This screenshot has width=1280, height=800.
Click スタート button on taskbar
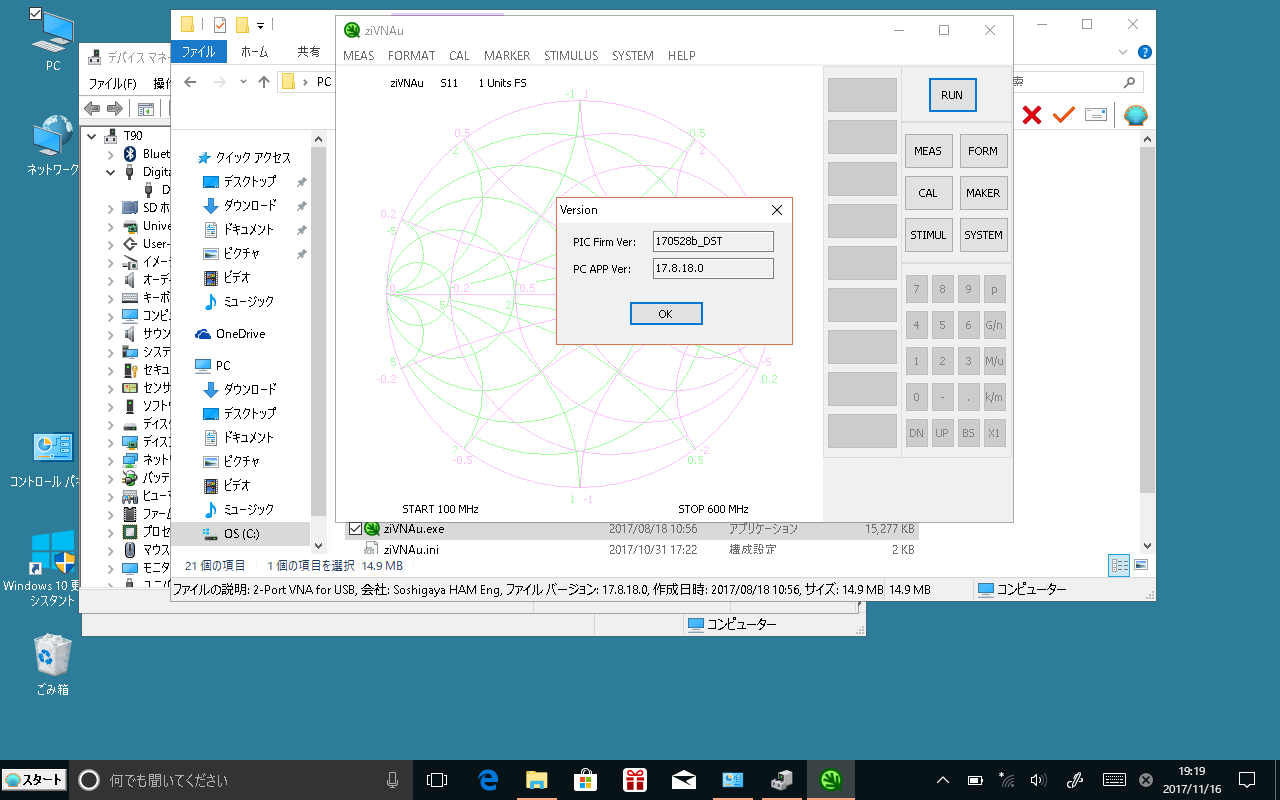pos(35,780)
